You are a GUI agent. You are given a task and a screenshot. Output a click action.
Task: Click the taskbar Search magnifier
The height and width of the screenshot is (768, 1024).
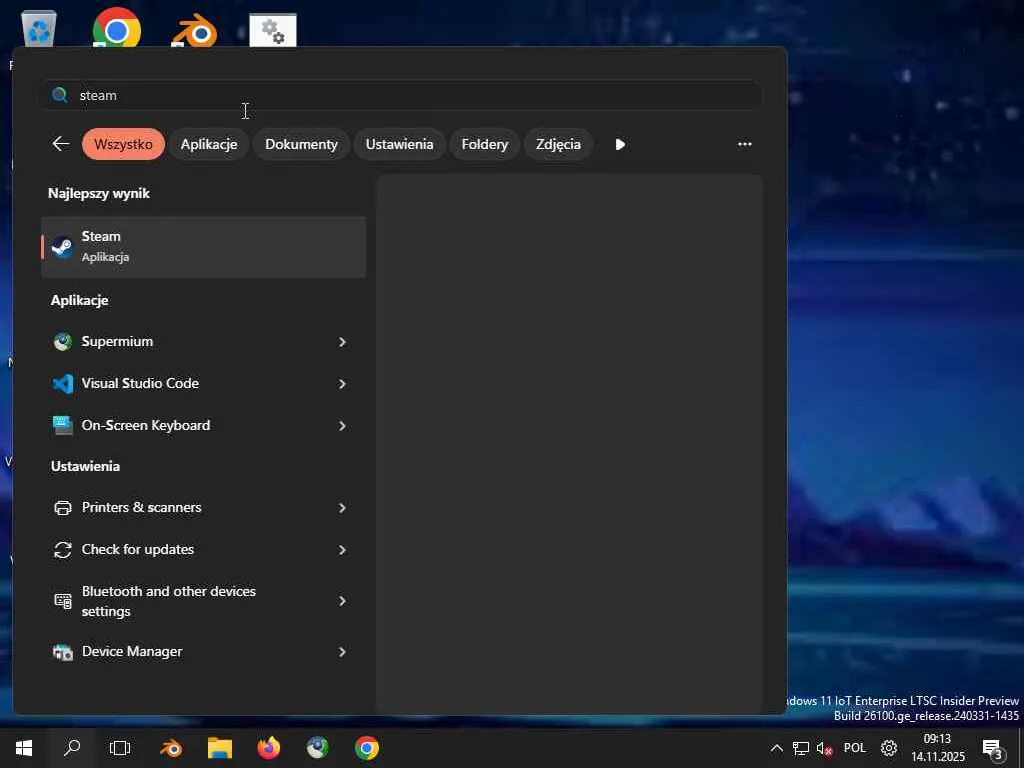(72, 748)
